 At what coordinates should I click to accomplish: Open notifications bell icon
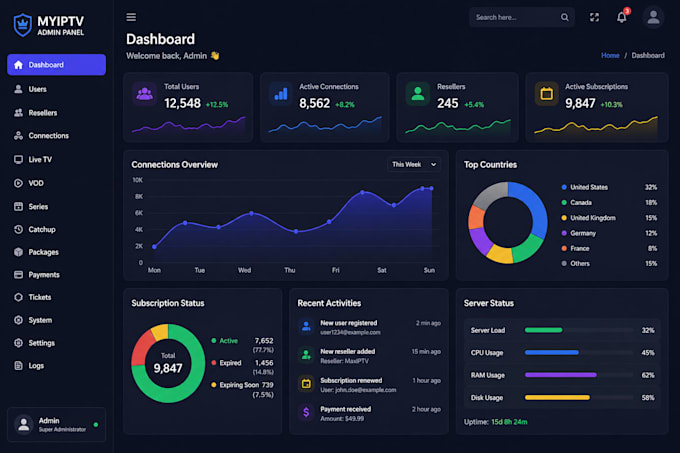pos(621,17)
